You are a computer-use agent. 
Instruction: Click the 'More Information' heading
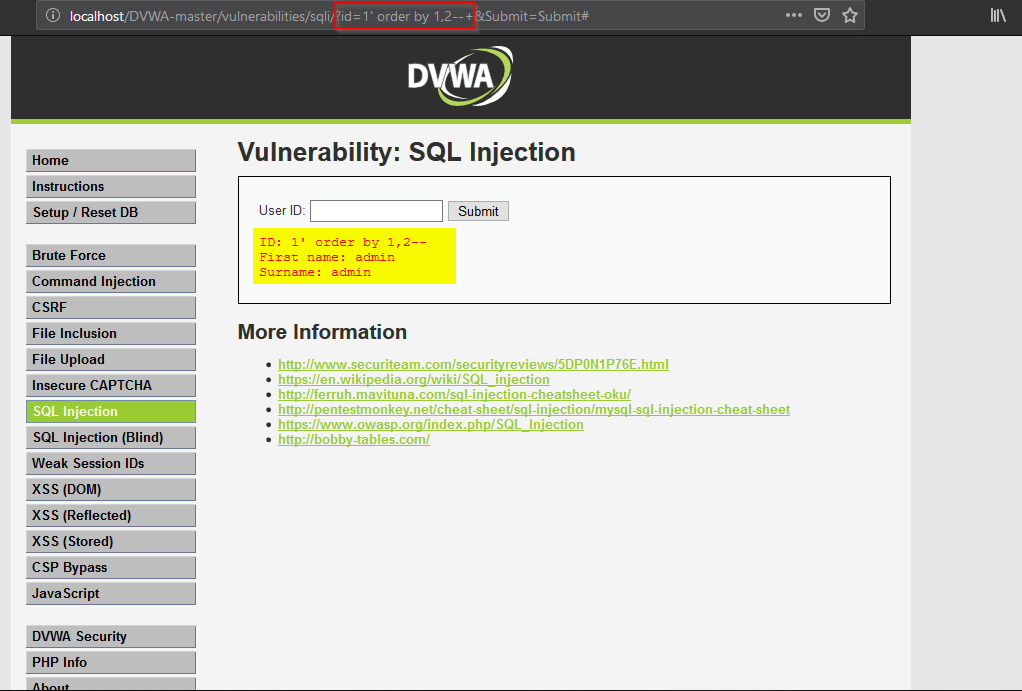point(322,332)
